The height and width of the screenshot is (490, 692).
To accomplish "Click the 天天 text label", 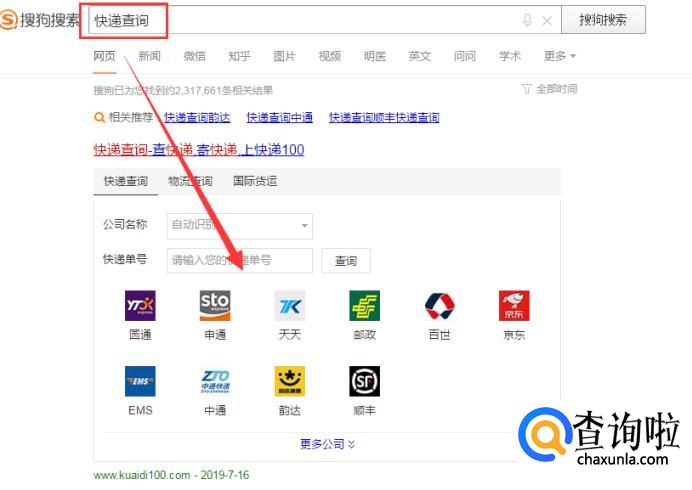I will click(290, 335).
